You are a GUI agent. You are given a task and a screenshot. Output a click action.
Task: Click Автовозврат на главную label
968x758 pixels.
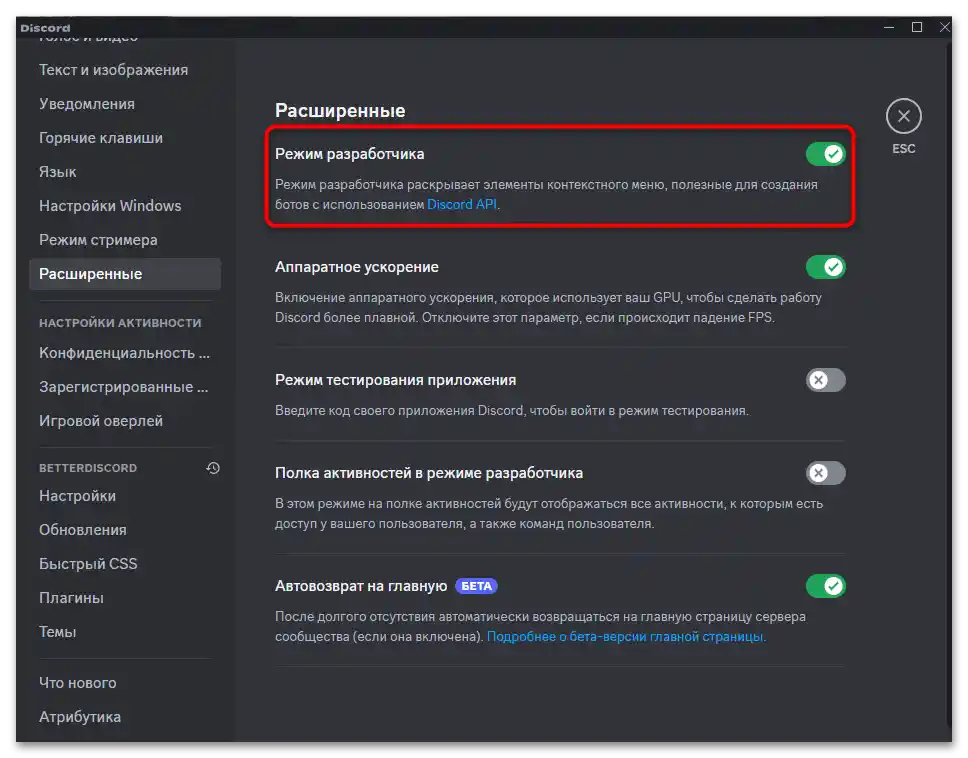click(361, 586)
